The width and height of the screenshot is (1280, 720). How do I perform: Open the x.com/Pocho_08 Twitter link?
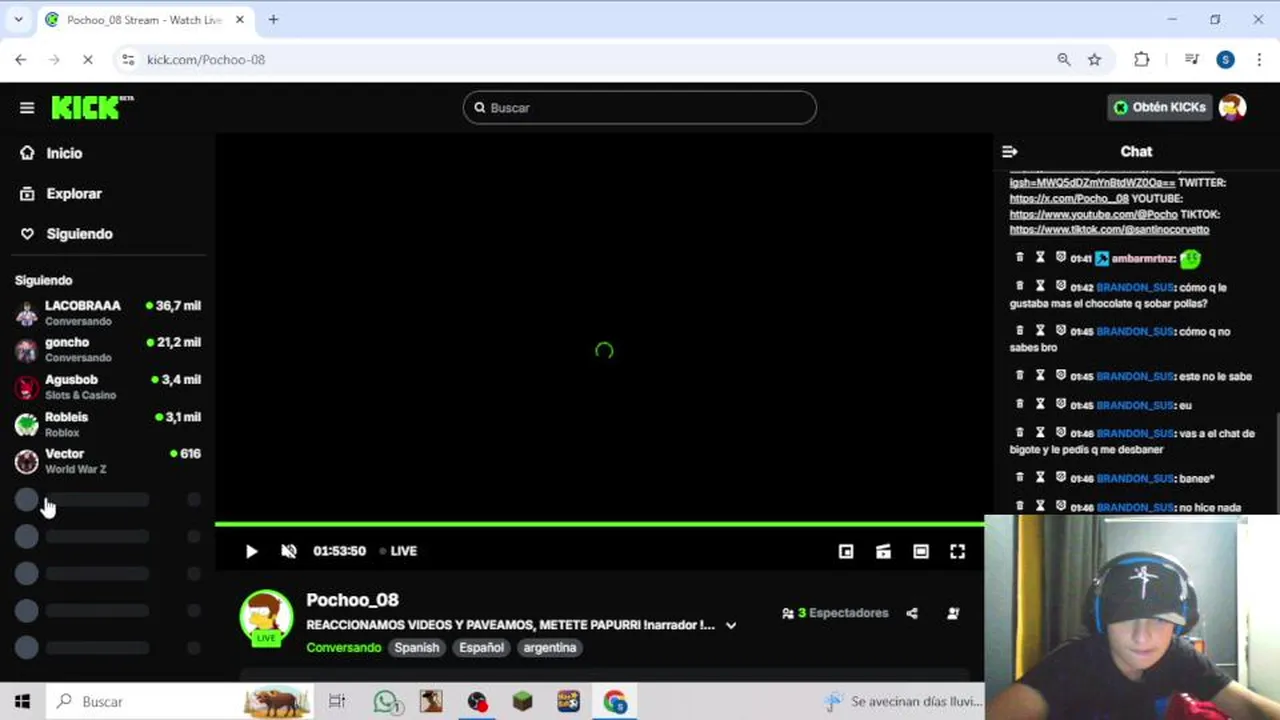(1069, 199)
